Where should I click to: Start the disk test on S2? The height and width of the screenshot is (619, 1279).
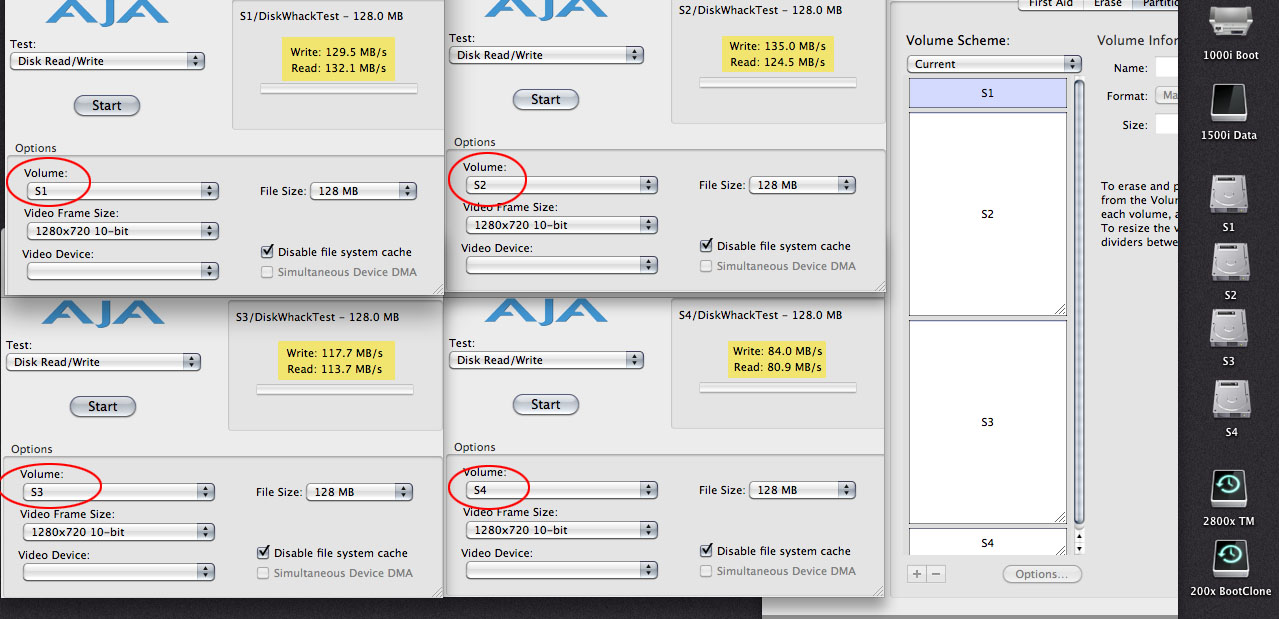pyautogui.click(x=546, y=99)
